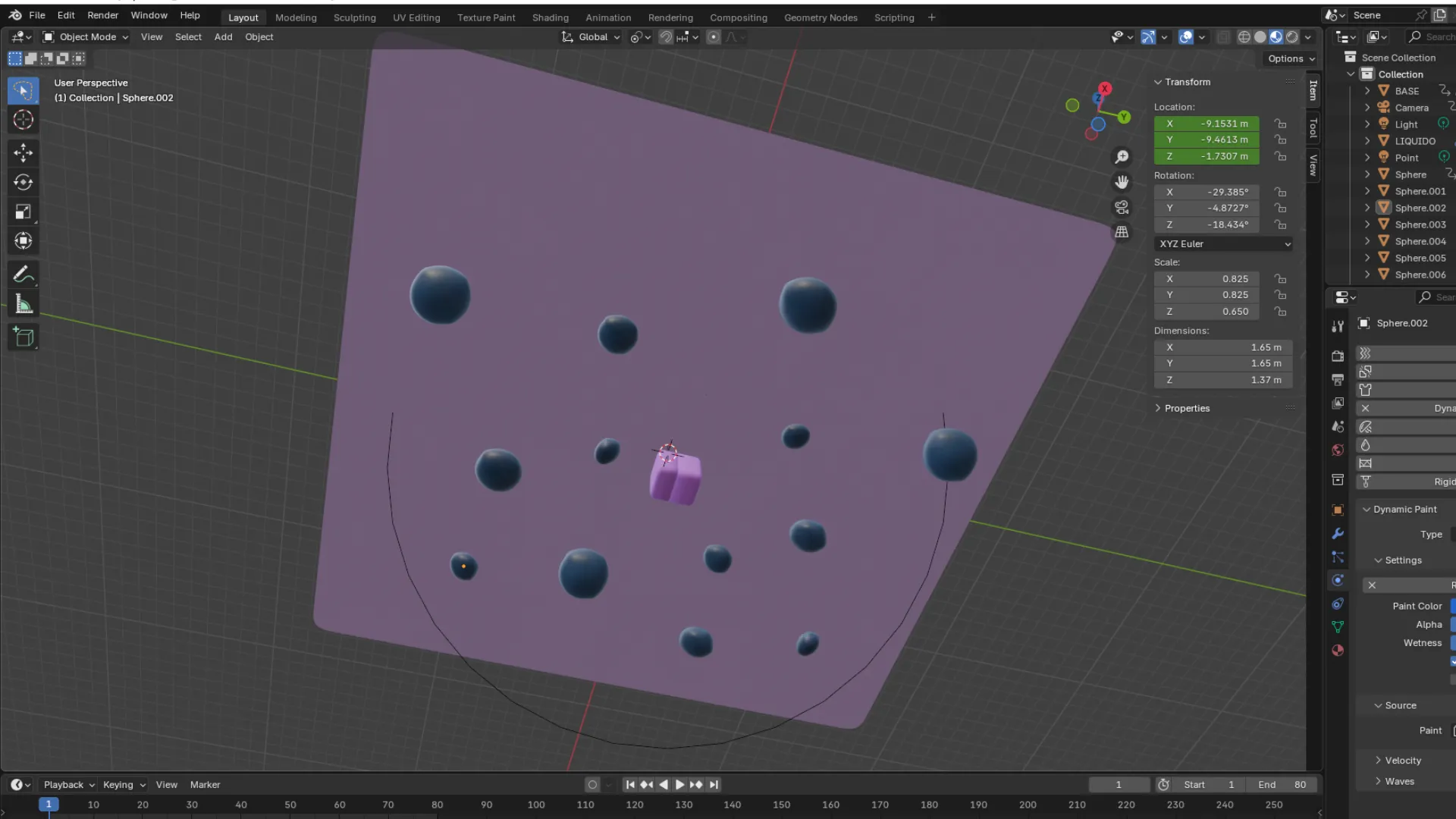1456x819 pixels.
Task: Toggle lock on Scale Y
Action: click(x=1280, y=295)
